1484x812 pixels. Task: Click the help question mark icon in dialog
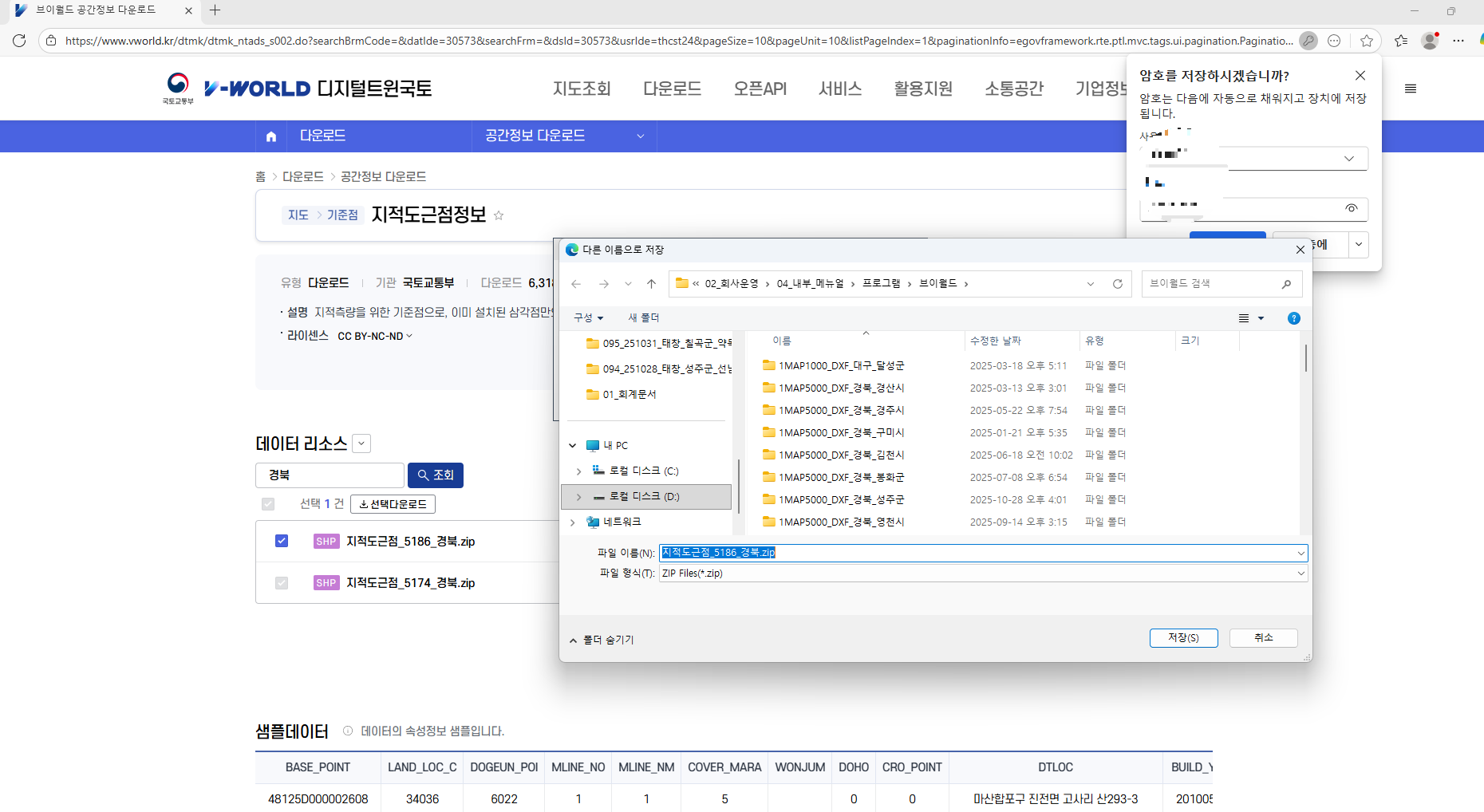[1293, 318]
